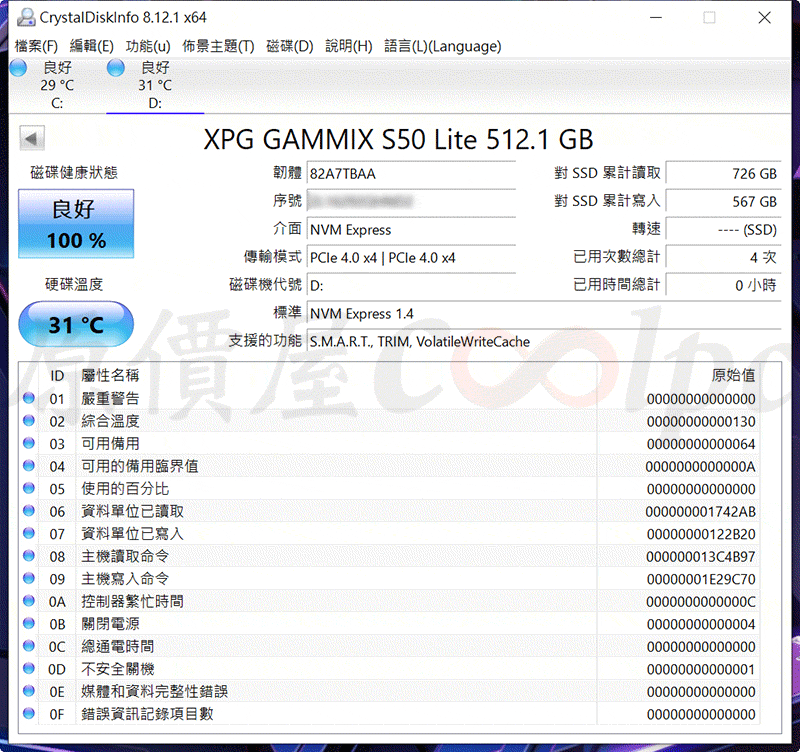Click raw value 00000001E29C70
This screenshot has height=752, width=800.
(701, 579)
